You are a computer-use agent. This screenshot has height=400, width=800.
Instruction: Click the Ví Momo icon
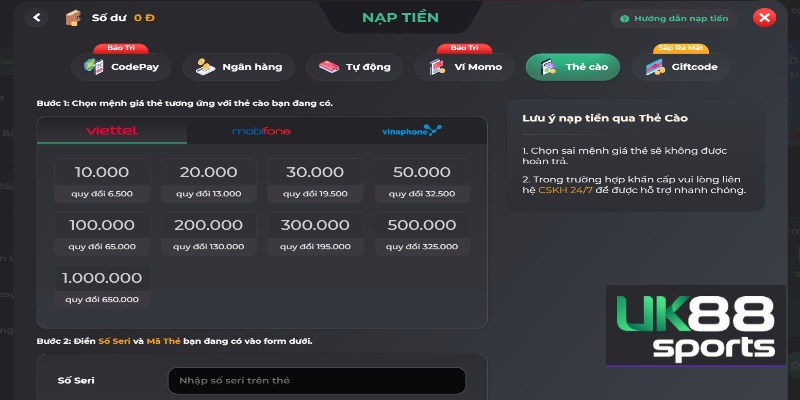437,67
